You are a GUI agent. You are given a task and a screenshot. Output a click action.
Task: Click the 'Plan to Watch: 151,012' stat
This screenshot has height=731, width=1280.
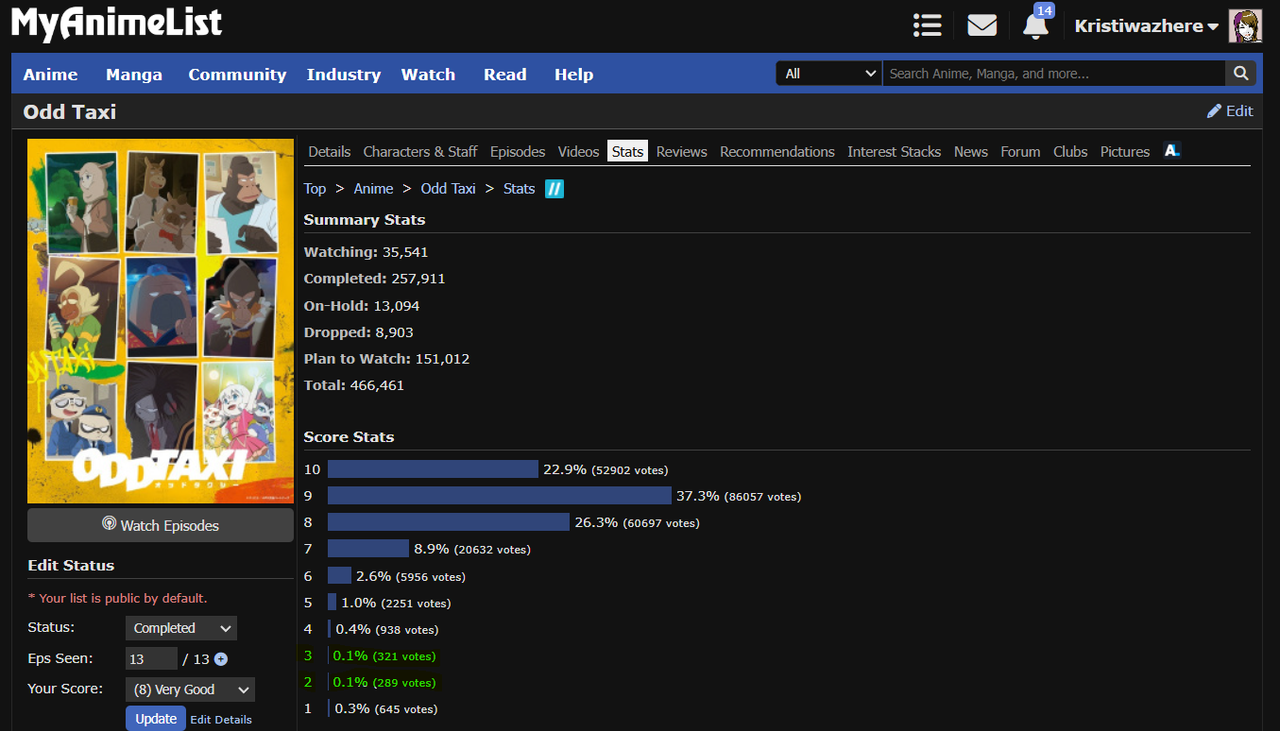[x=387, y=359]
